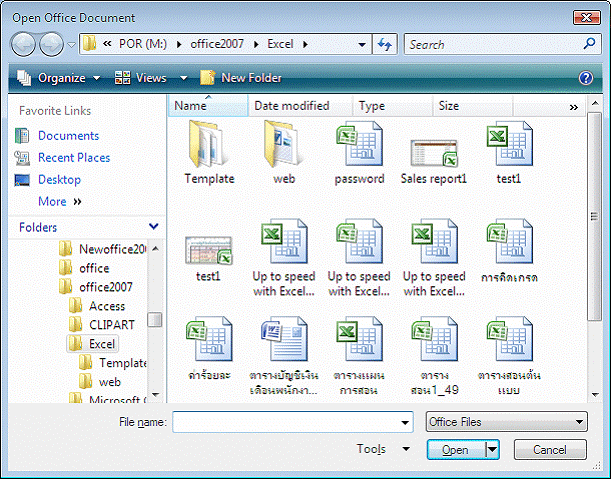Click the file list vertical scrollbar thumb

594,216
